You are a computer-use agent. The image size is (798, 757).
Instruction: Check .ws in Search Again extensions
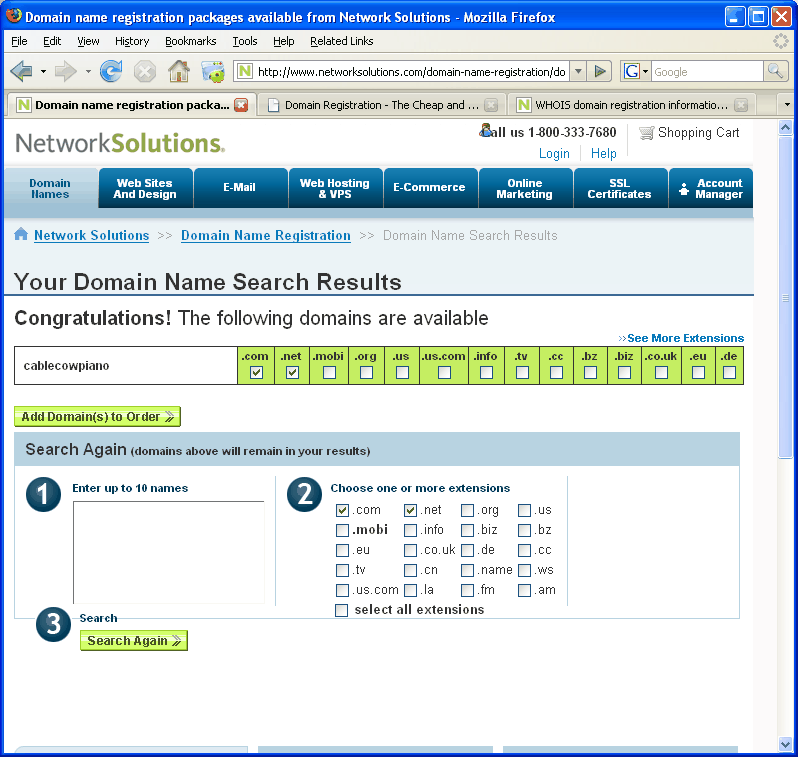524,570
